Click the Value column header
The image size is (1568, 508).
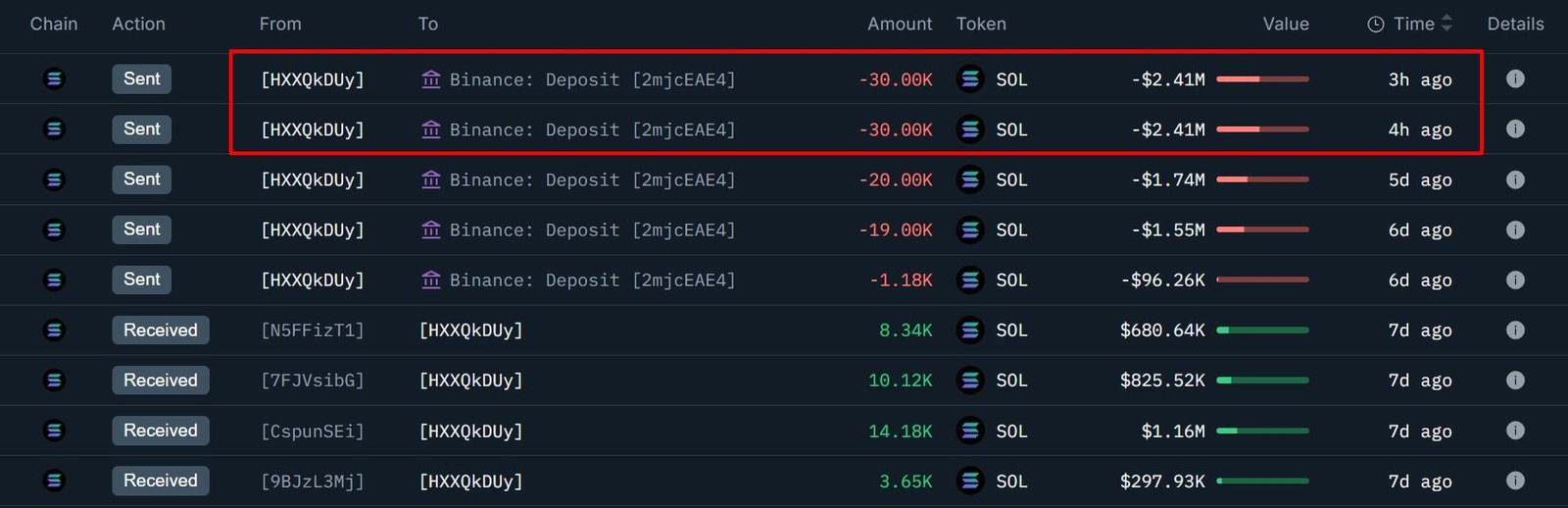1286,24
